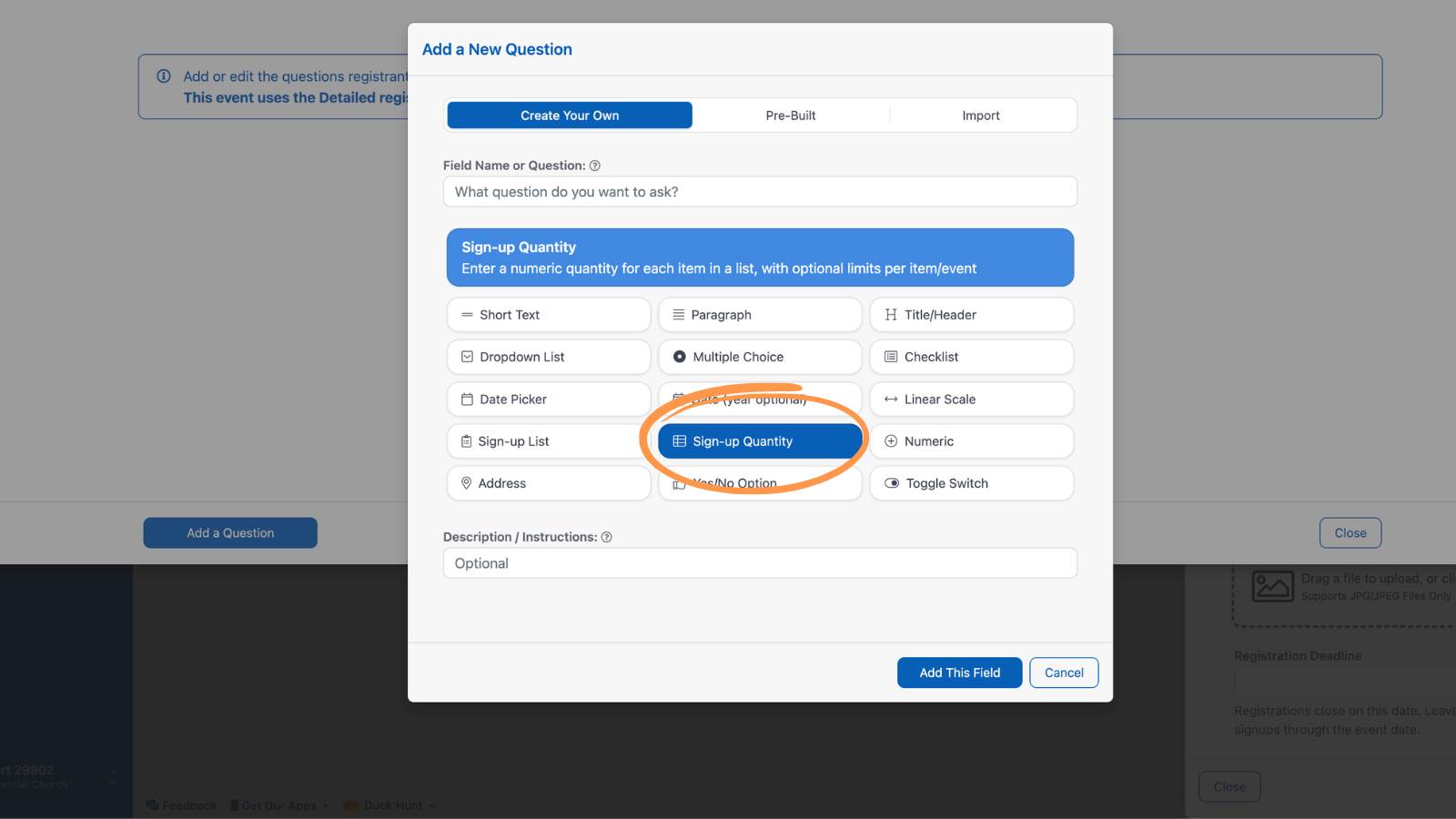Screen dimensions: 1456x819
Task: Choose the Checklist field type
Action: click(972, 357)
